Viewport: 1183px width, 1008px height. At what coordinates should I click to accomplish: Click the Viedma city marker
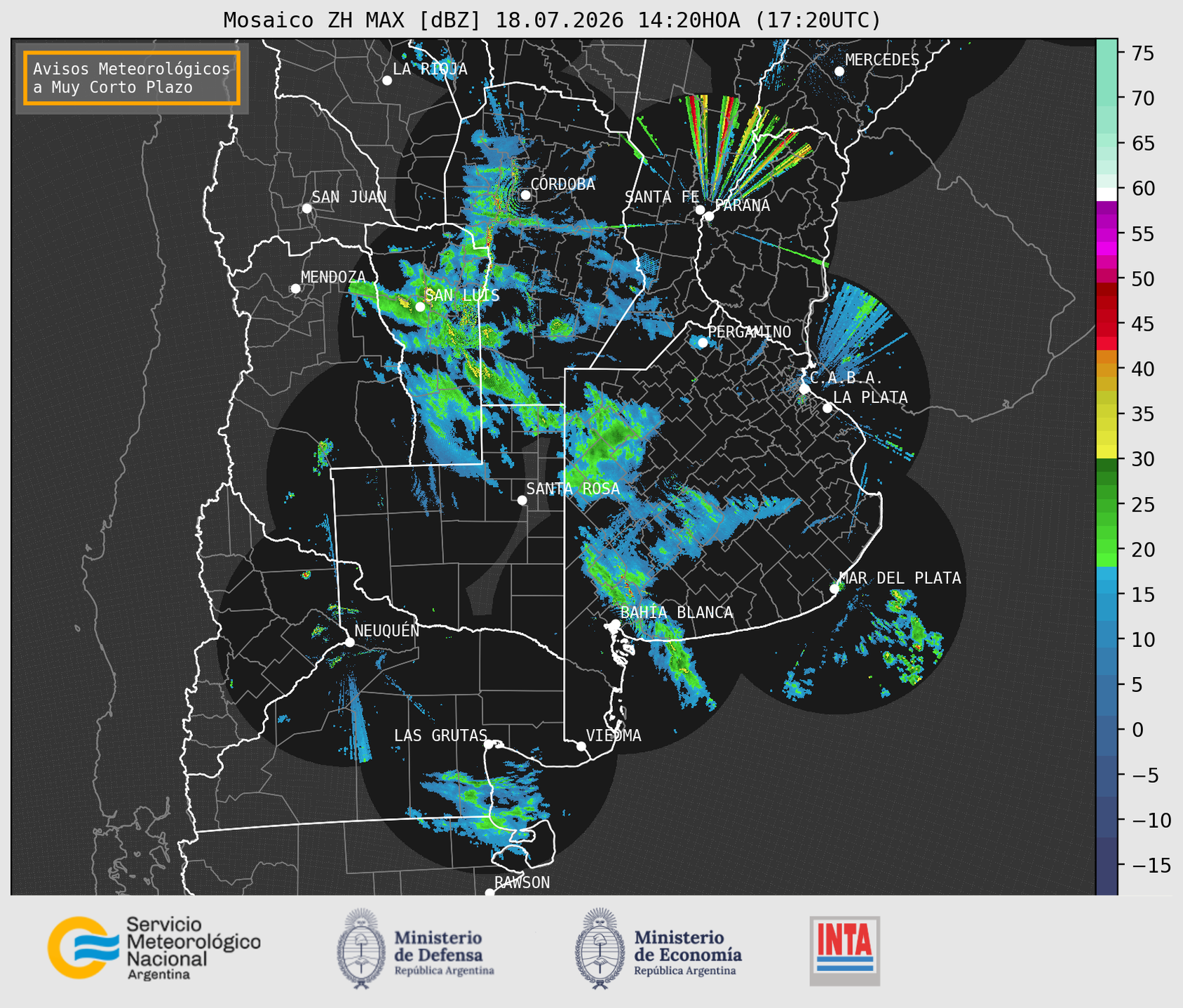(x=581, y=746)
